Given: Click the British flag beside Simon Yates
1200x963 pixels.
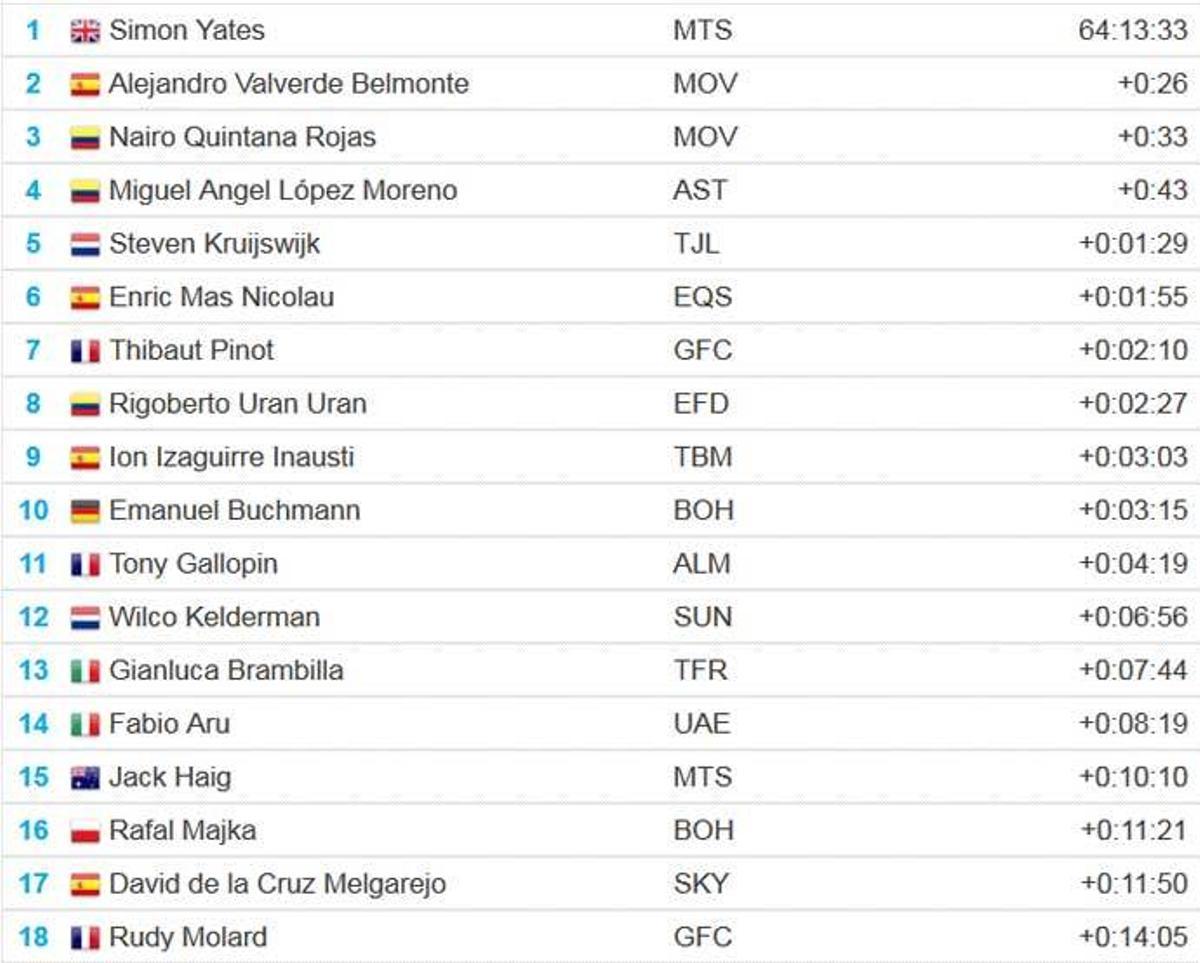Looking at the screenshot, I should (x=85, y=31).
